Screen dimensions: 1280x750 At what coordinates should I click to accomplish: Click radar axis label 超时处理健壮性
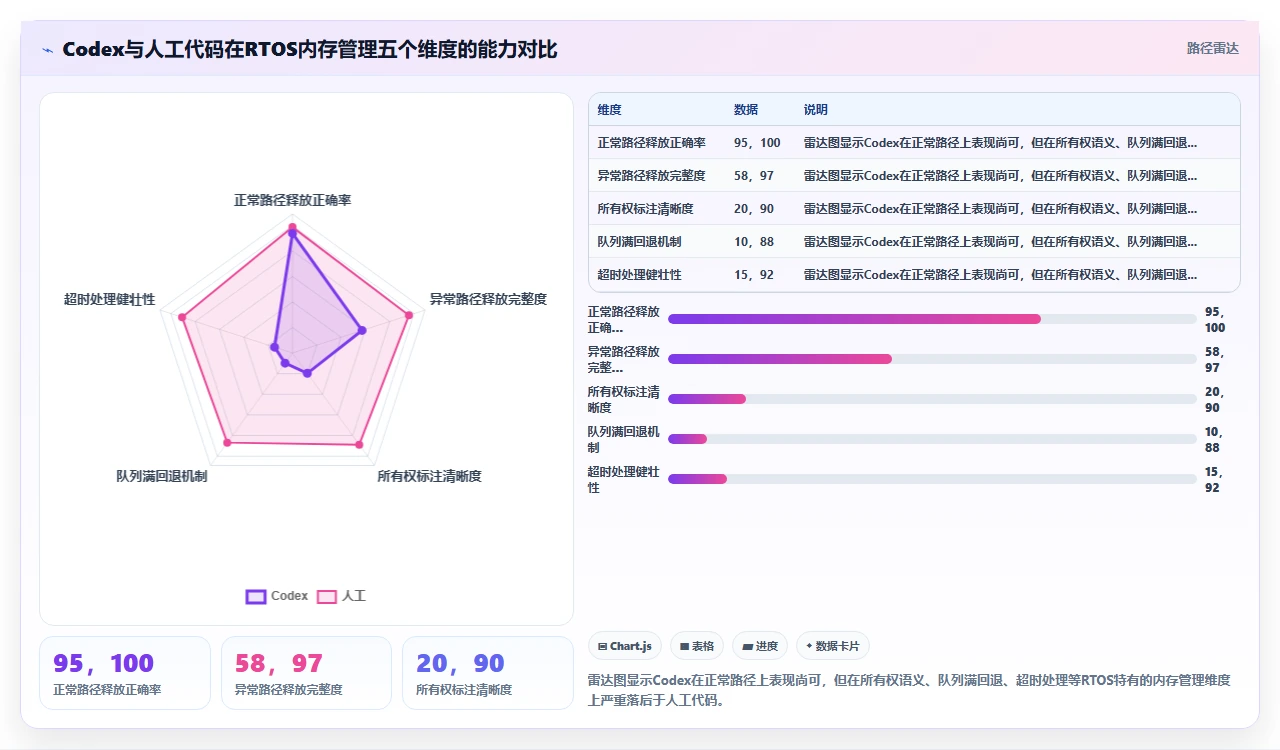pyautogui.click(x=109, y=299)
